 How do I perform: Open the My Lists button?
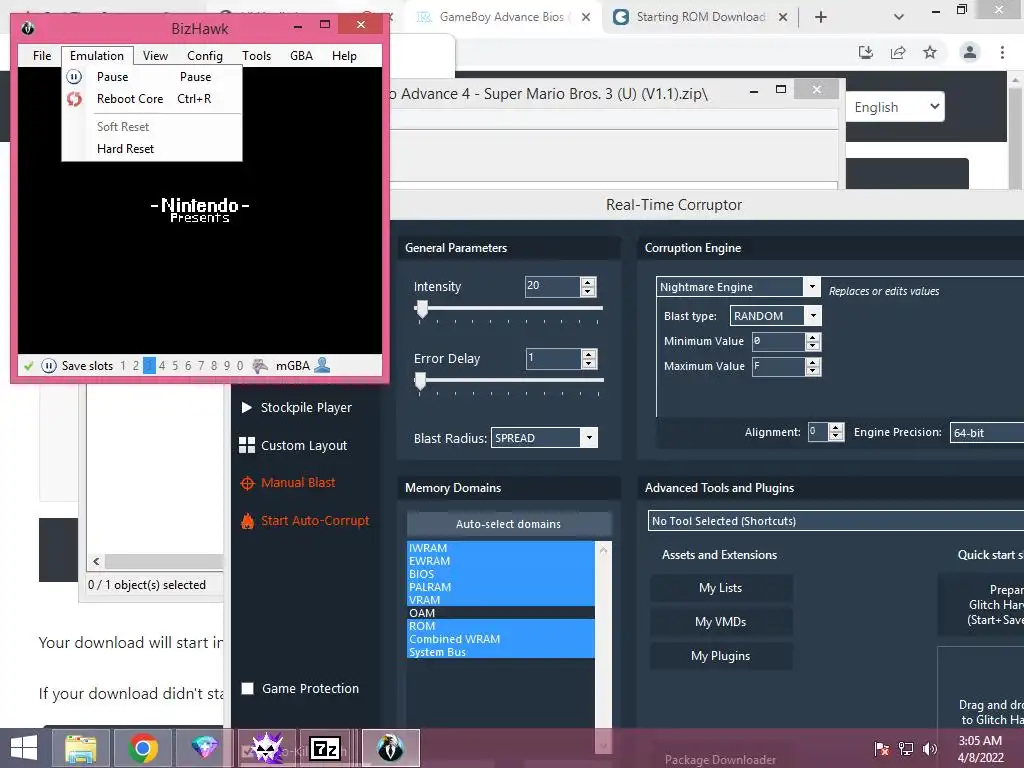pyautogui.click(x=721, y=588)
